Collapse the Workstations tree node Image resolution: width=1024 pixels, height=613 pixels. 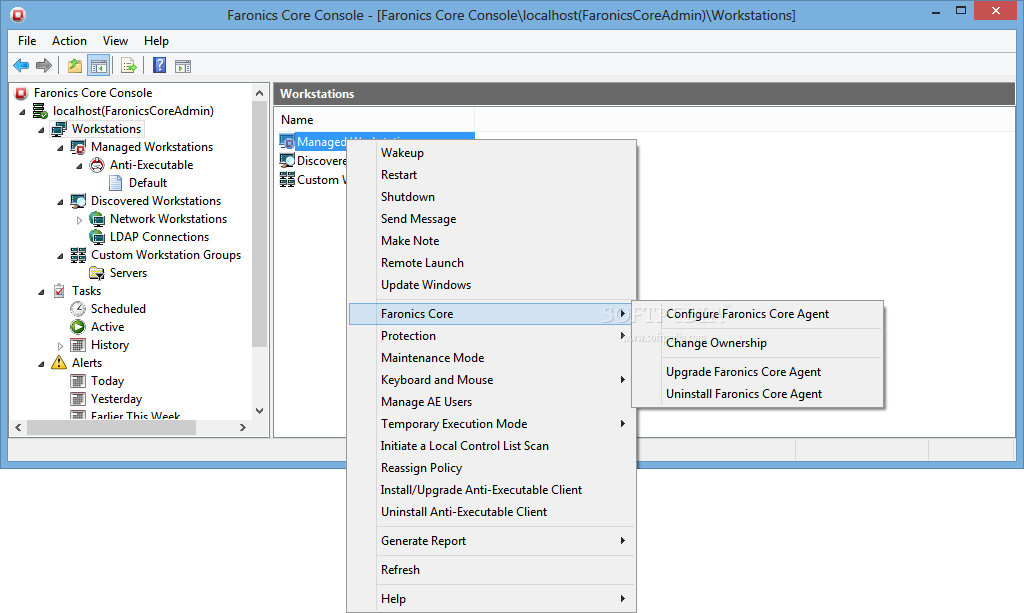41,130
